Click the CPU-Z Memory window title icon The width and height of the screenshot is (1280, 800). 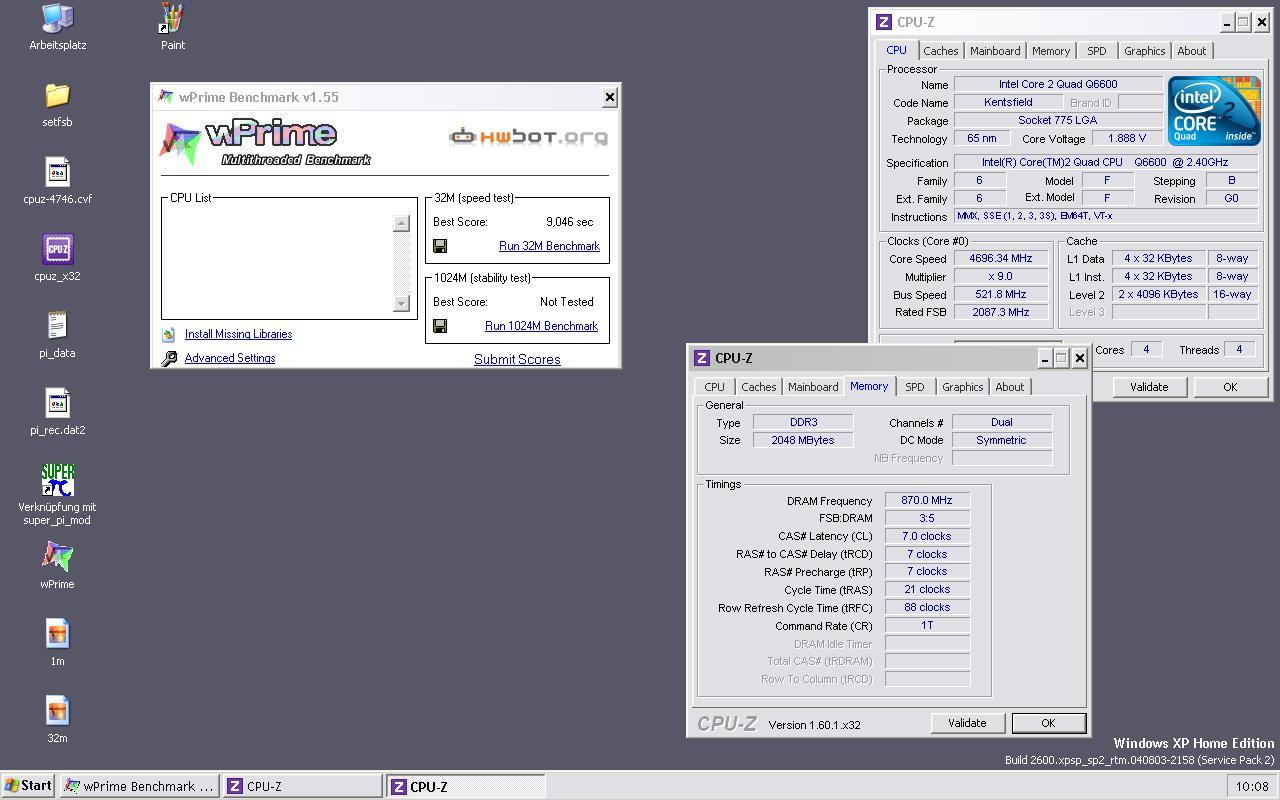[x=702, y=358]
